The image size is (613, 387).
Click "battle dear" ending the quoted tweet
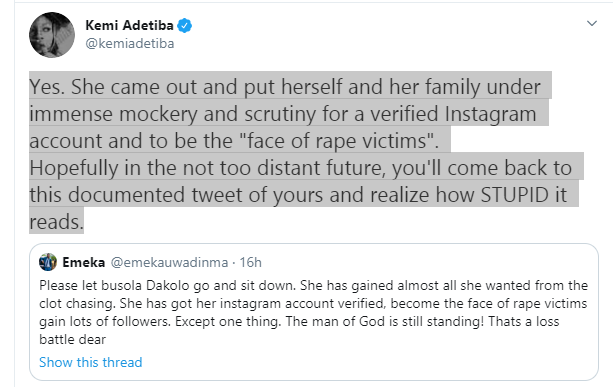[72, 340]
